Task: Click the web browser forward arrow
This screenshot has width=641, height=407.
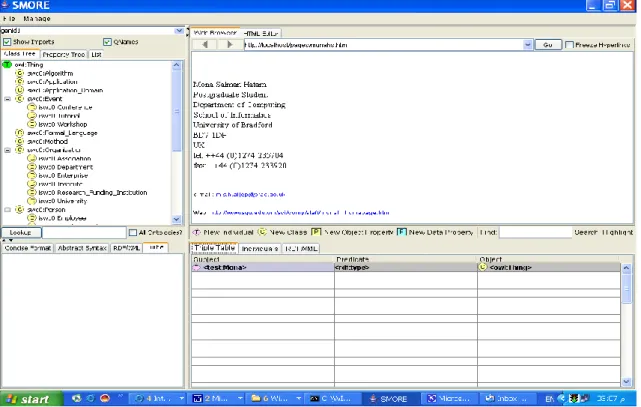Action: coord(229,45)
